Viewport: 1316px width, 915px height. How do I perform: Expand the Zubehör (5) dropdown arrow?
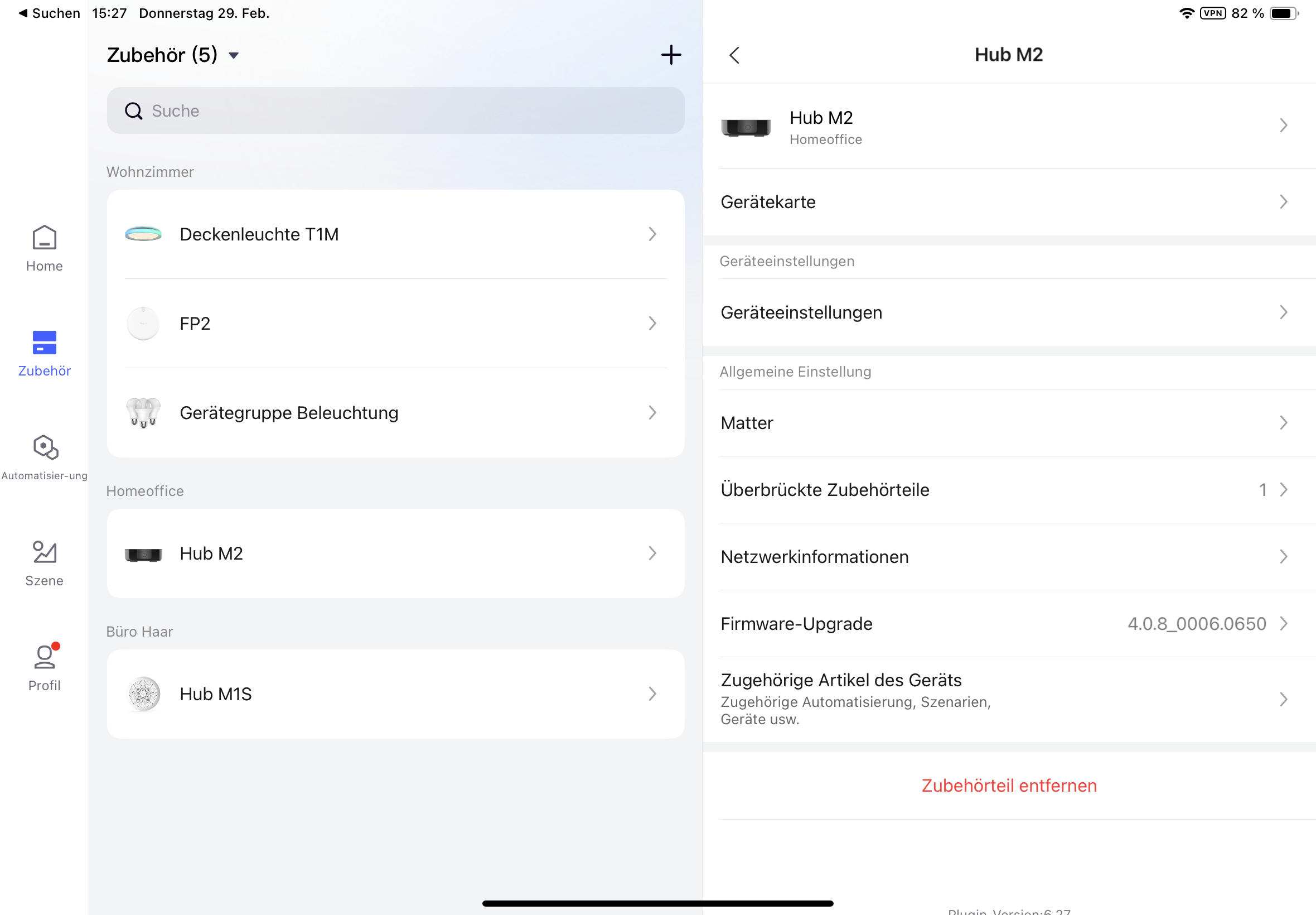(234, 56)
